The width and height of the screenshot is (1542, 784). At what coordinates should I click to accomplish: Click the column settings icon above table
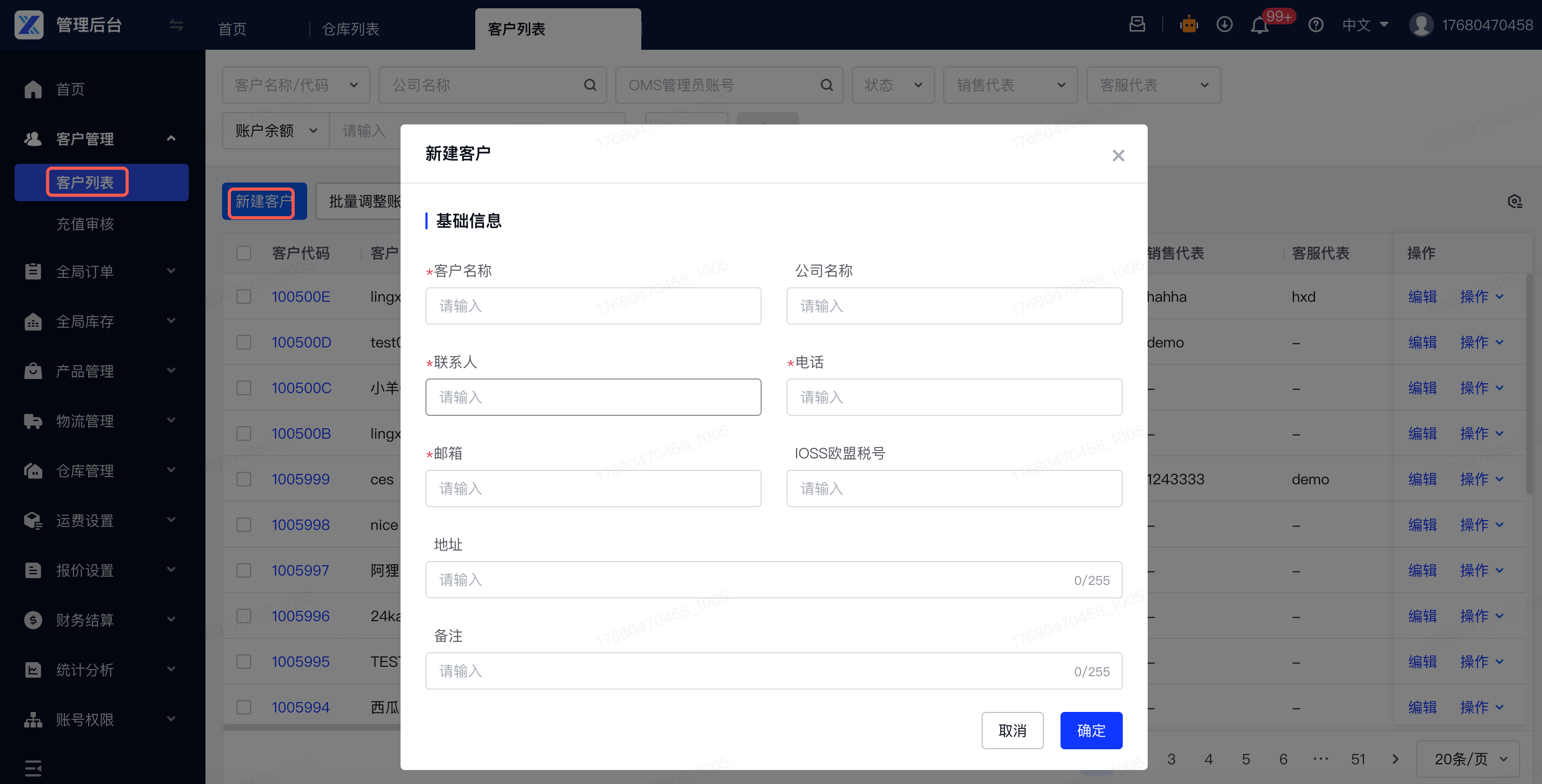click(1515, 202)
